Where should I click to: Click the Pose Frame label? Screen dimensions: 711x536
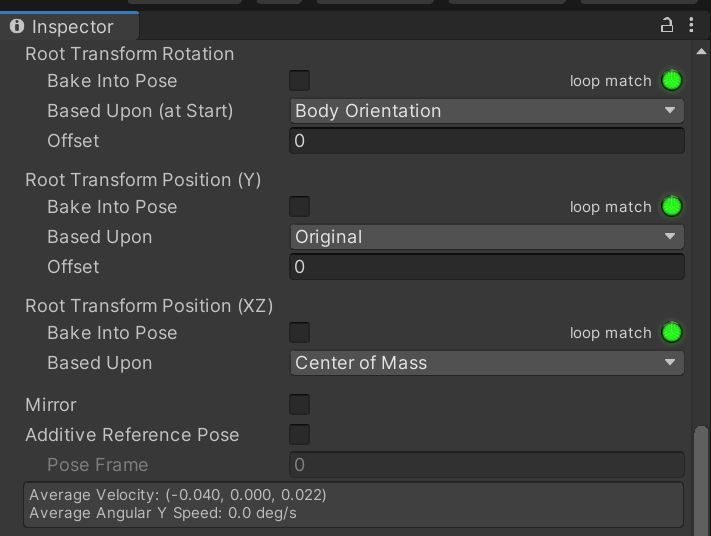click(97, 465)
